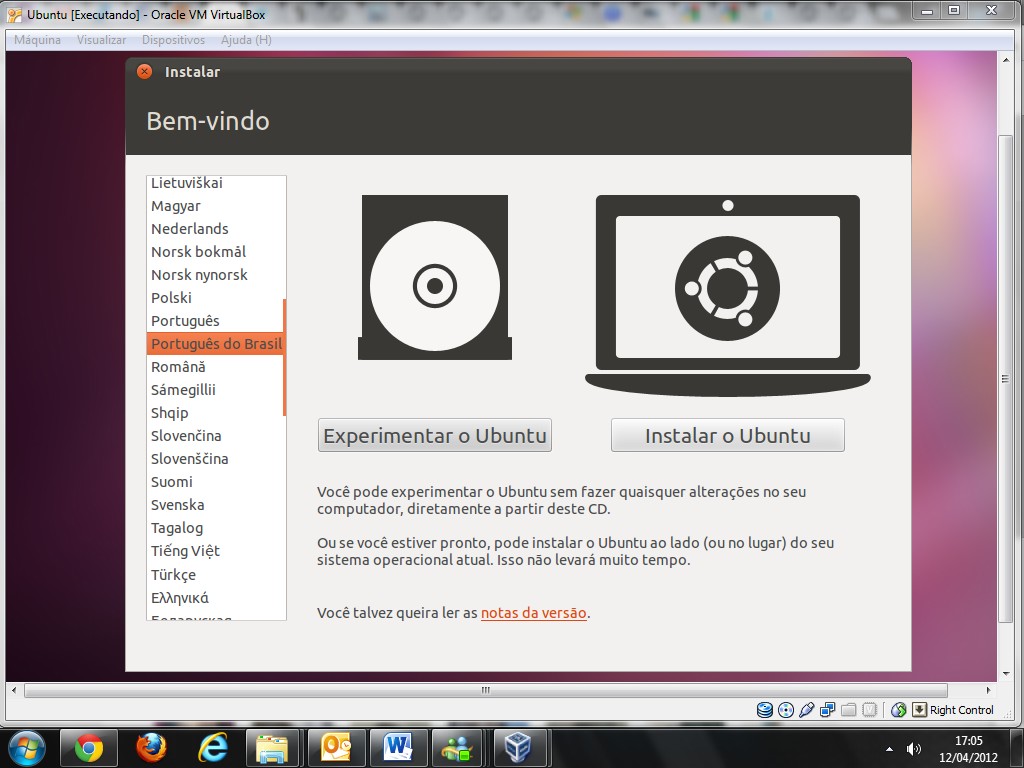Image resolution: width=1024 pixels, height=768 pixels.
Task: Open the Máquina menu
Action: pyautogui.click(x=38, y=40)
